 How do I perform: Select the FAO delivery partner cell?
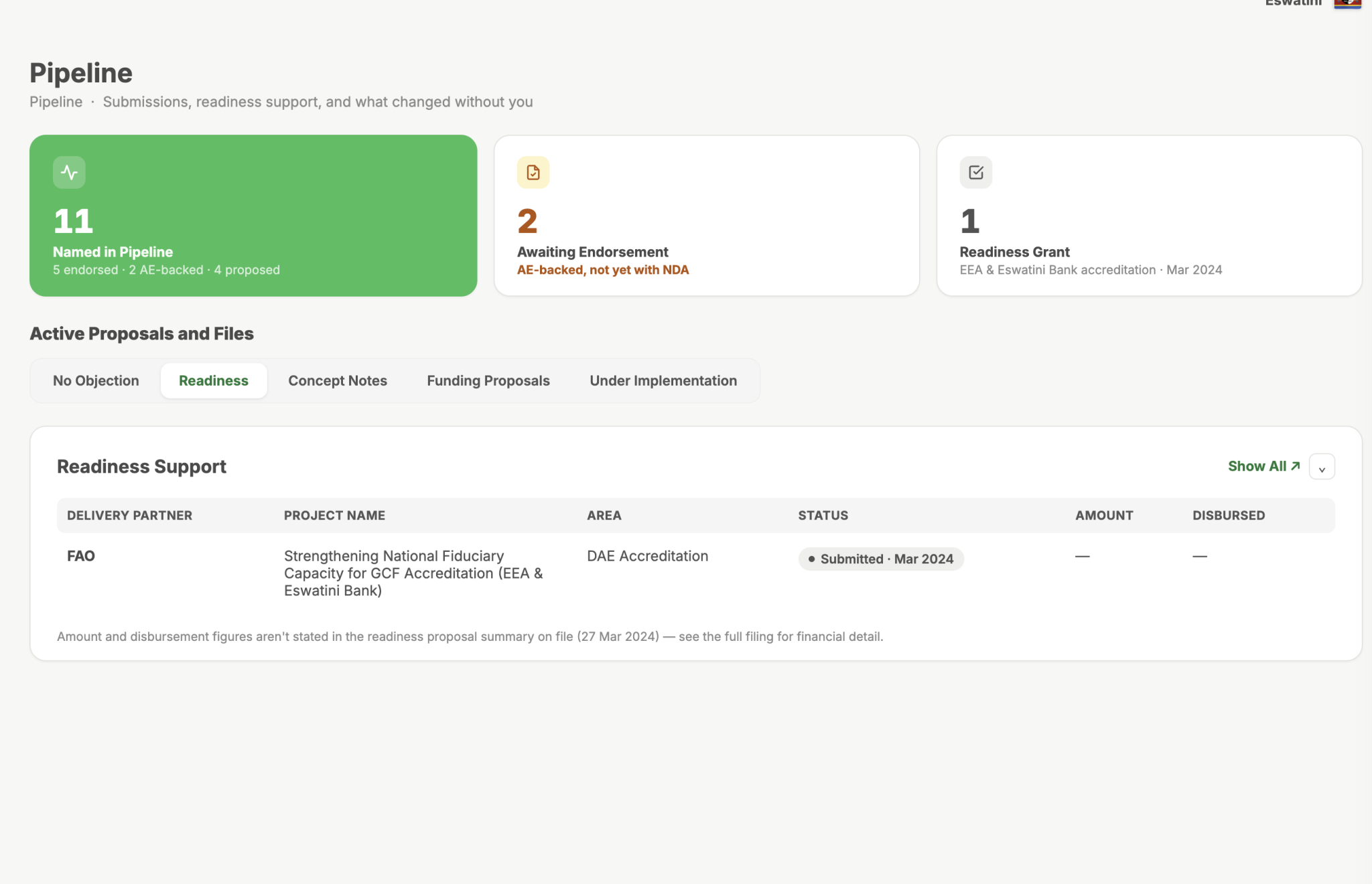pyautogui.click(x=81, y=556)
